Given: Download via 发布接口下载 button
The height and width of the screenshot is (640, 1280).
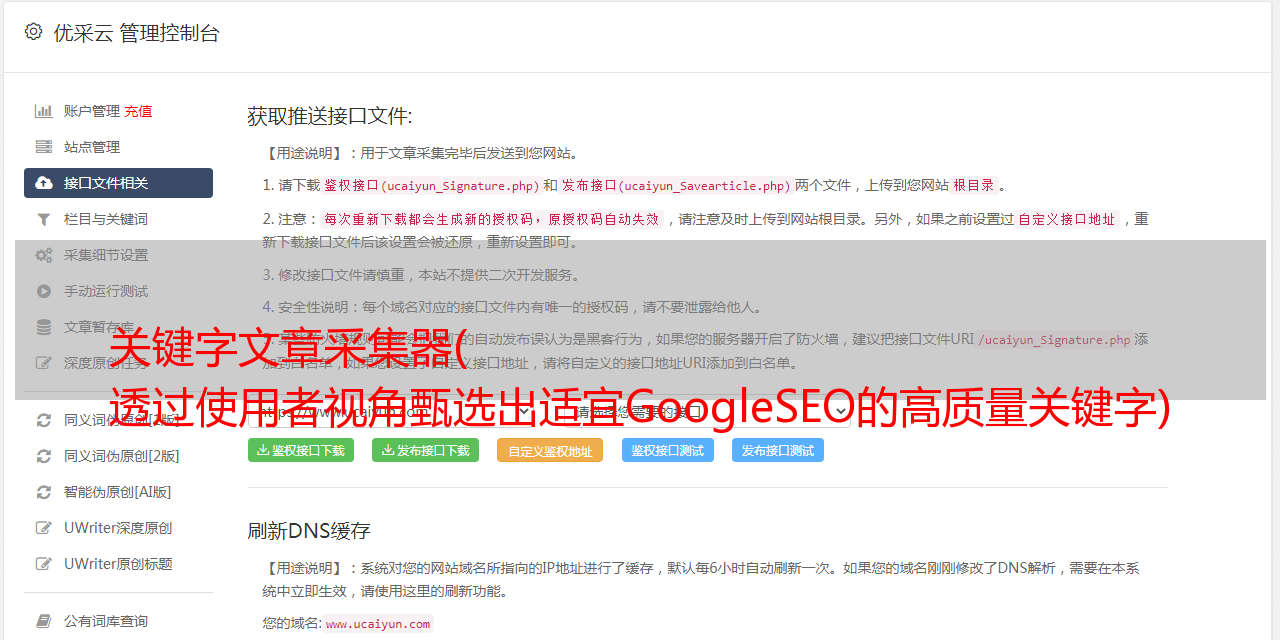Looking at the screenshot, I should 425,450.
